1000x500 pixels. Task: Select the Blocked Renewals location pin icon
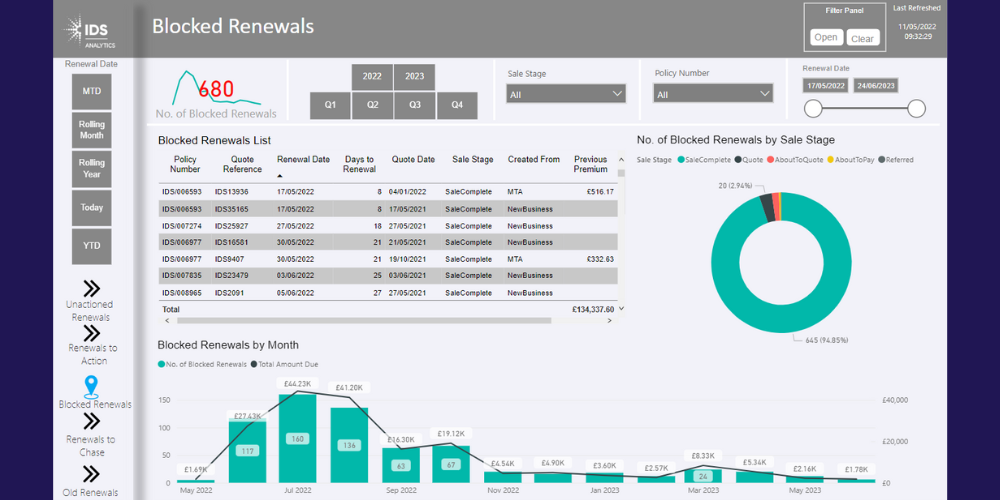point(91,386)
